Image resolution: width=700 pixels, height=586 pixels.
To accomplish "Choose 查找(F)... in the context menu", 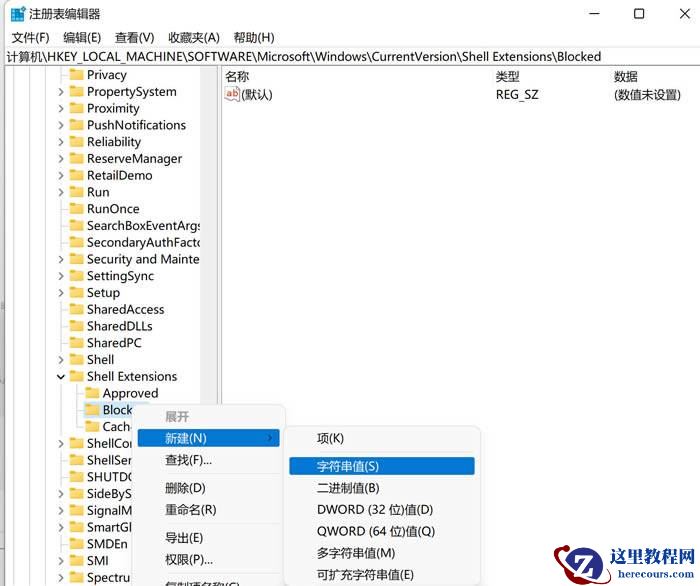I will 208,460.
